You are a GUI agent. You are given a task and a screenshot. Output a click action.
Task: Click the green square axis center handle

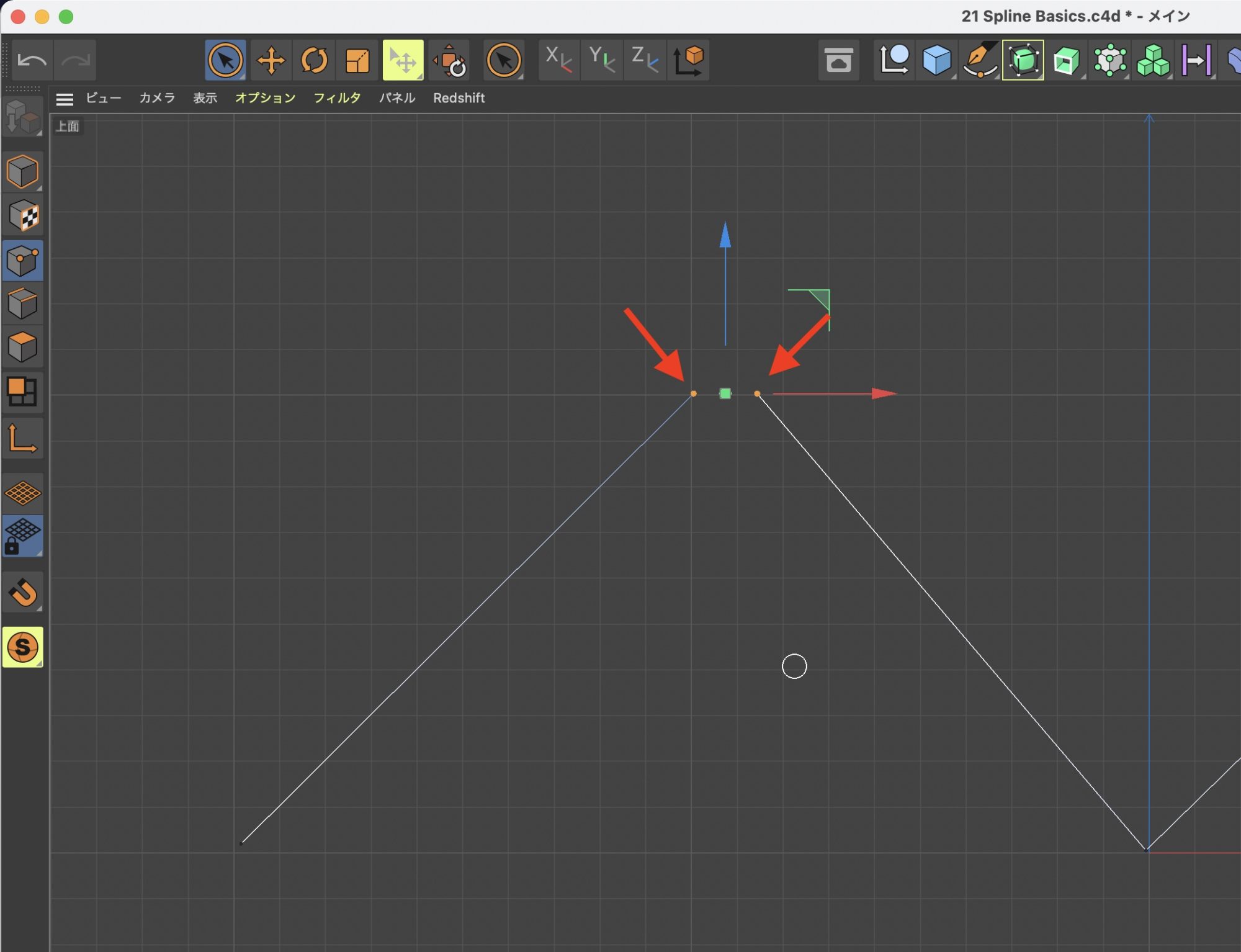725,393
